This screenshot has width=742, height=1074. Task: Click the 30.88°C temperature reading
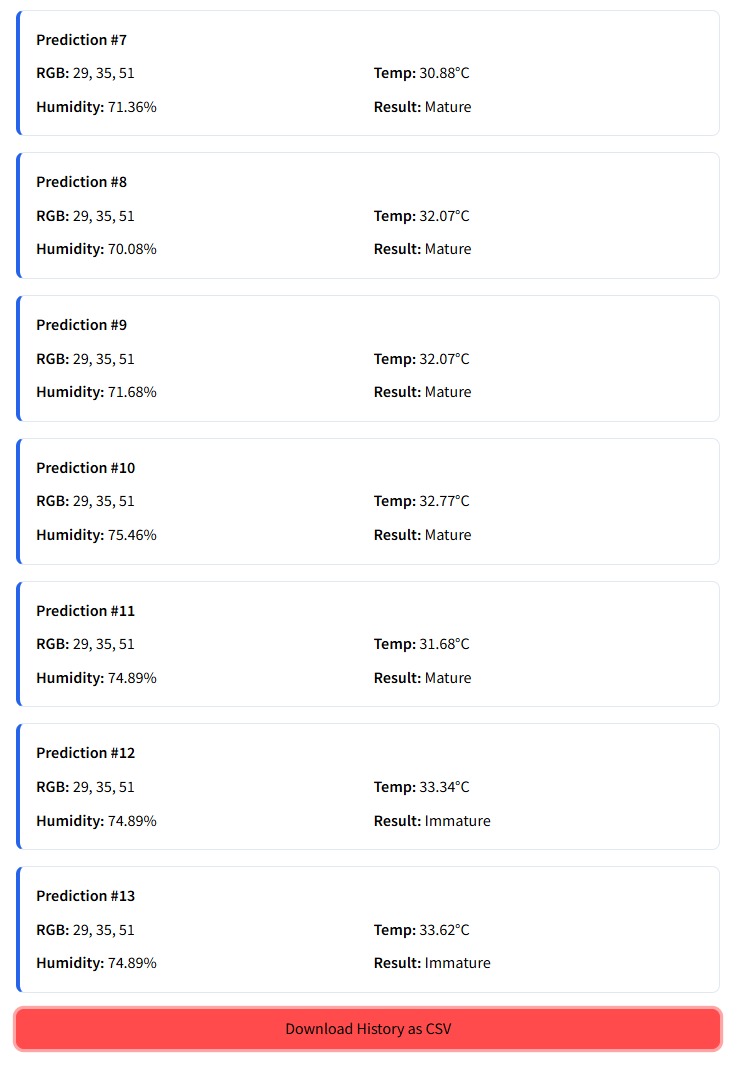pyautogui.click(x=444, y=73)
